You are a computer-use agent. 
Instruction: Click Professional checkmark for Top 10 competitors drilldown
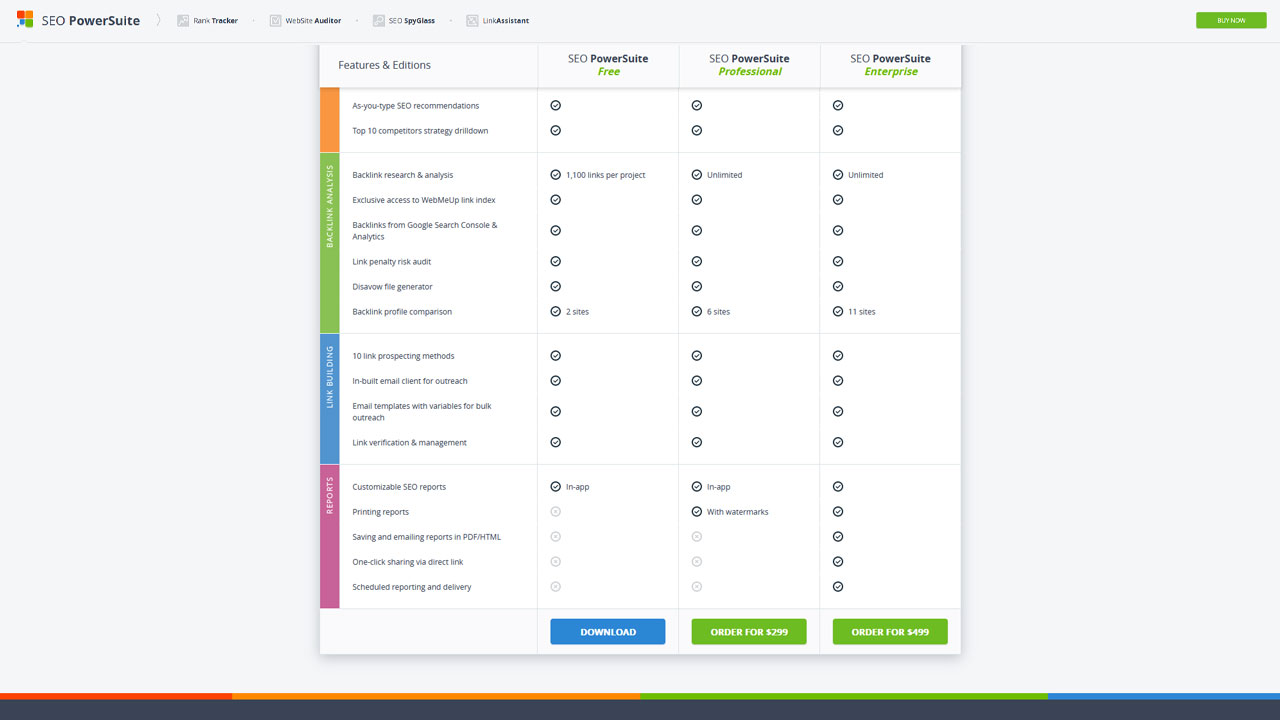coord(697,130)
